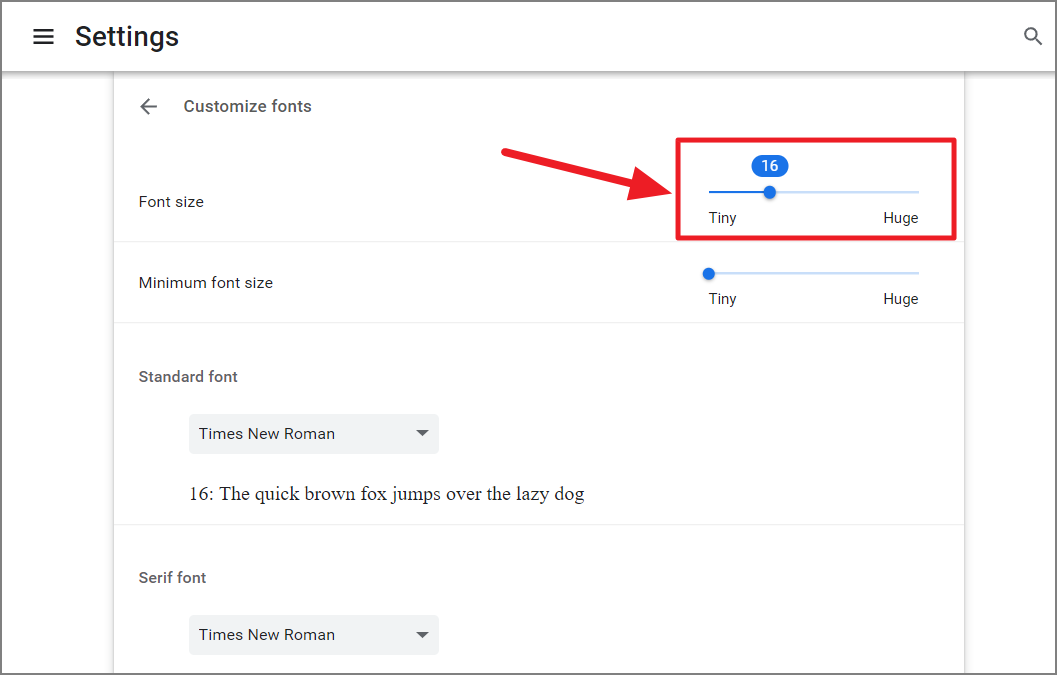The height and width of the screenshot is (675, 1057).
Task: Click the Serif font section heading
Action: click(x=172, y=577)
